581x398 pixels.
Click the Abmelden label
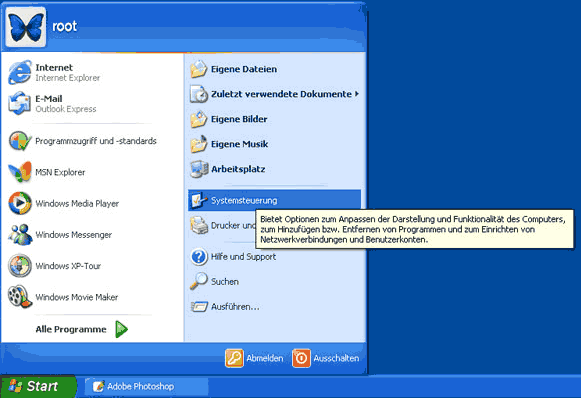265,358
